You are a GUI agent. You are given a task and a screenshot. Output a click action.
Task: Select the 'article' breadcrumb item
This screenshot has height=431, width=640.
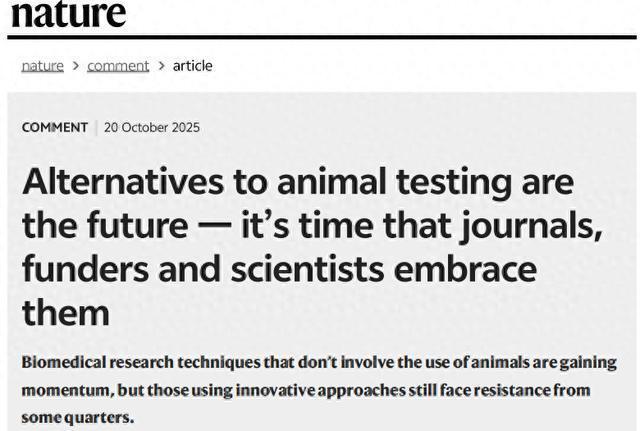coord(193,66)
